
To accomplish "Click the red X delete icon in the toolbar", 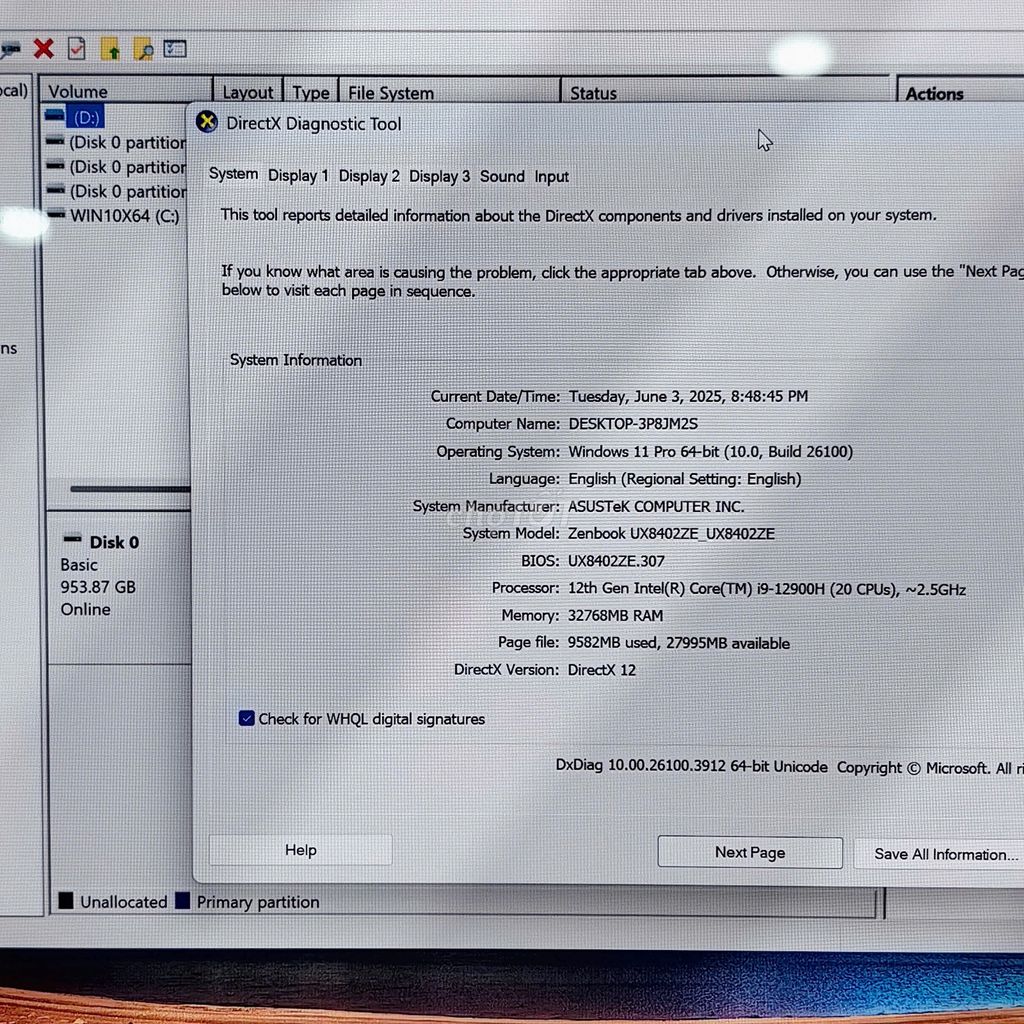I will (x=44, y=49).
